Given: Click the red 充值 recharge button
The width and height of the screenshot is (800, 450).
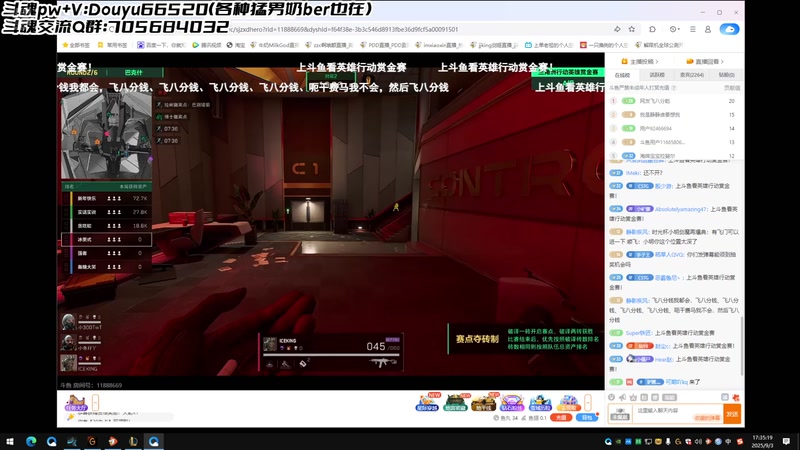Looking at the screenshot, I should [561, 417].
